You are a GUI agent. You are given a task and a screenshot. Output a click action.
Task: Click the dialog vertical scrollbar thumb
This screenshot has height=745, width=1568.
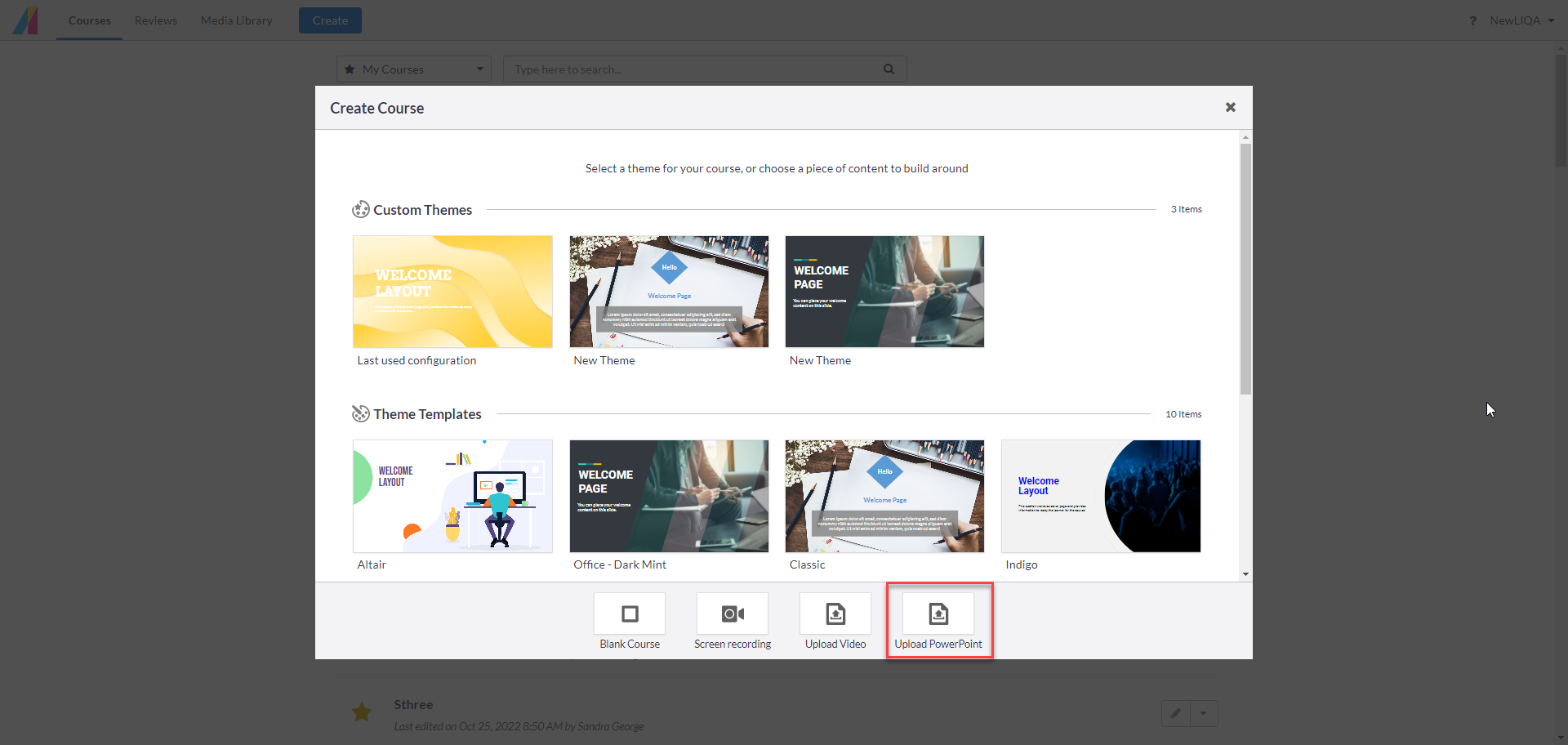point(1245,270)
